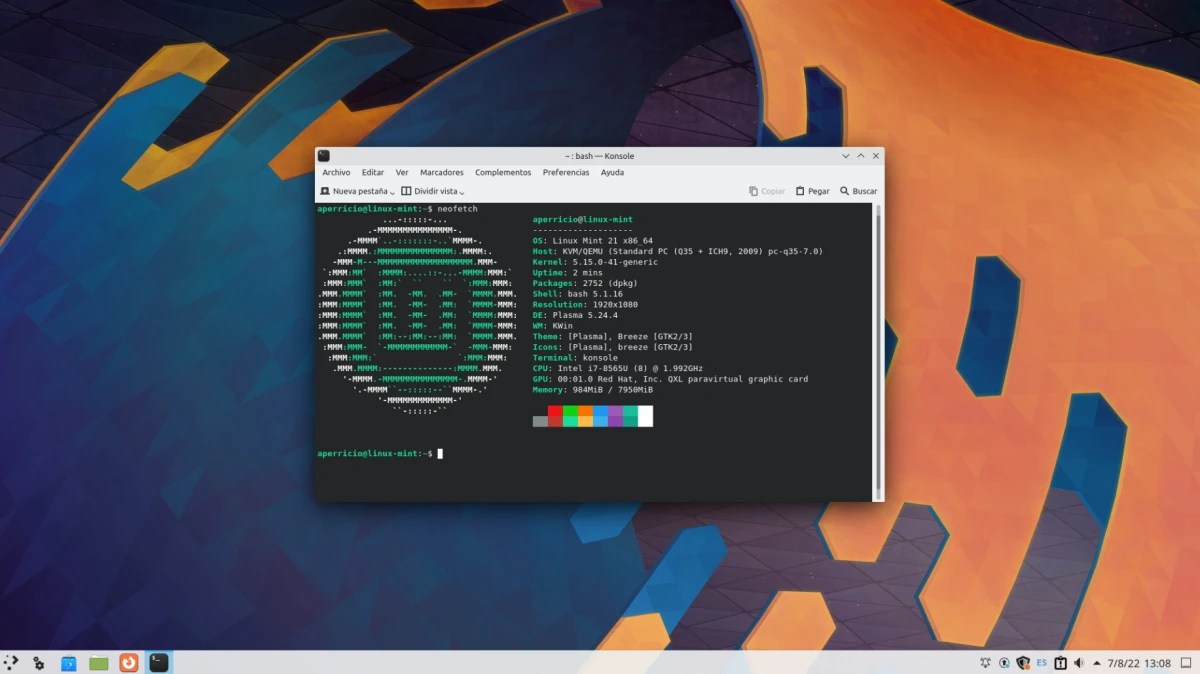Expand the Nueva pestaña dropdown chevron
The image size is (1200, 674).
coord(393,190)
